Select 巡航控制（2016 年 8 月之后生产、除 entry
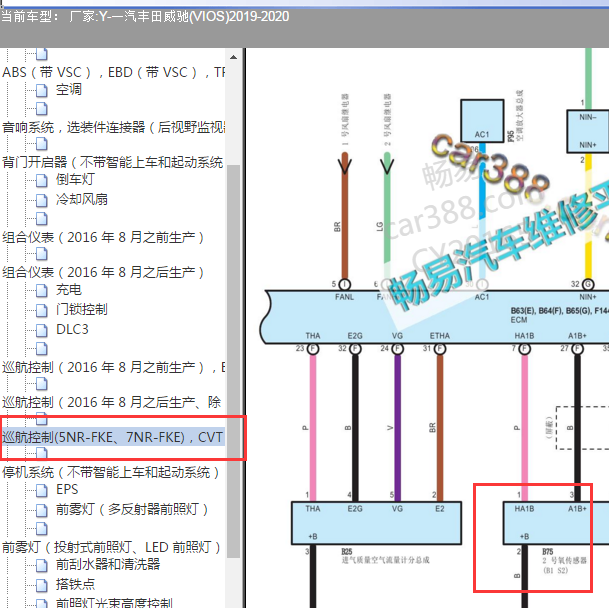609x608 pixels. click(x=111, y=402)
